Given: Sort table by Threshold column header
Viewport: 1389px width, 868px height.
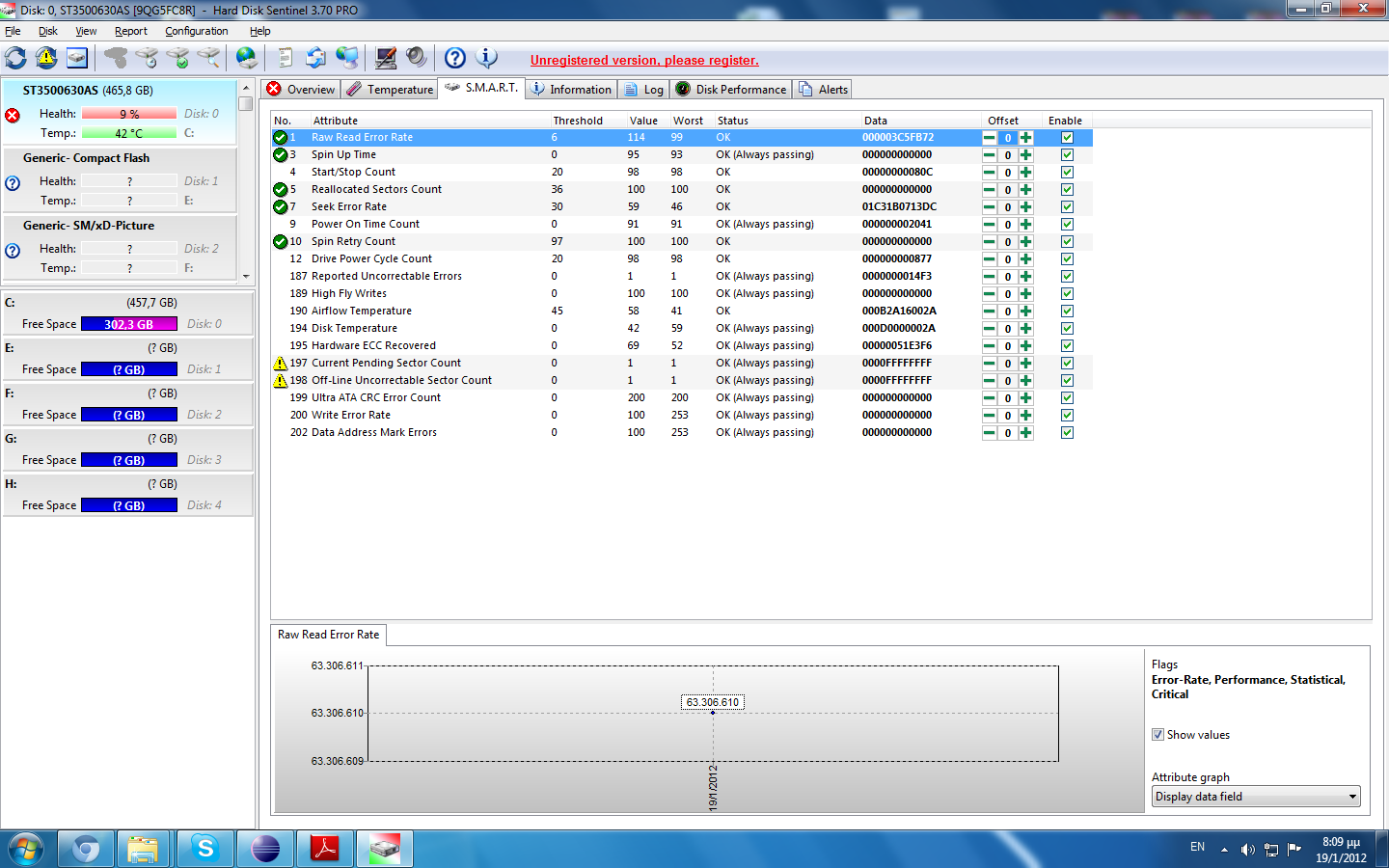Looking at the screenshot, I should (578, 121).
